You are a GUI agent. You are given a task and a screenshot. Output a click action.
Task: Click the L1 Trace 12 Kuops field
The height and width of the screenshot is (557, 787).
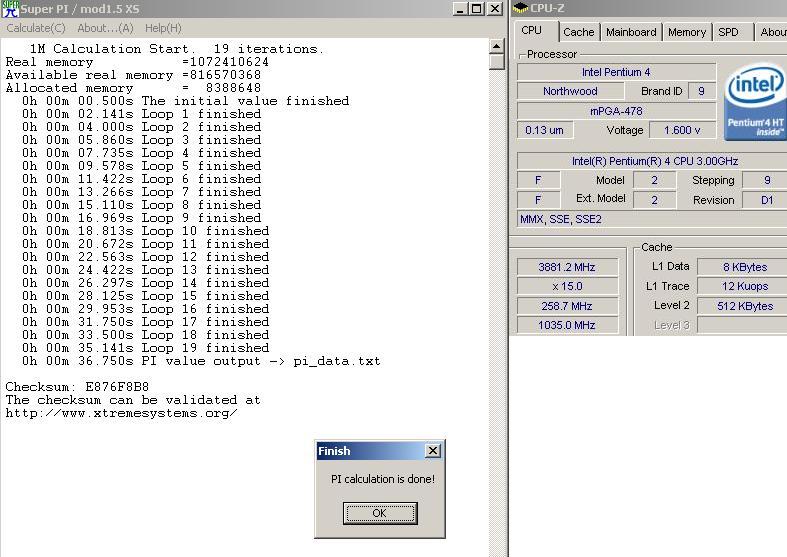pos(742,286)
